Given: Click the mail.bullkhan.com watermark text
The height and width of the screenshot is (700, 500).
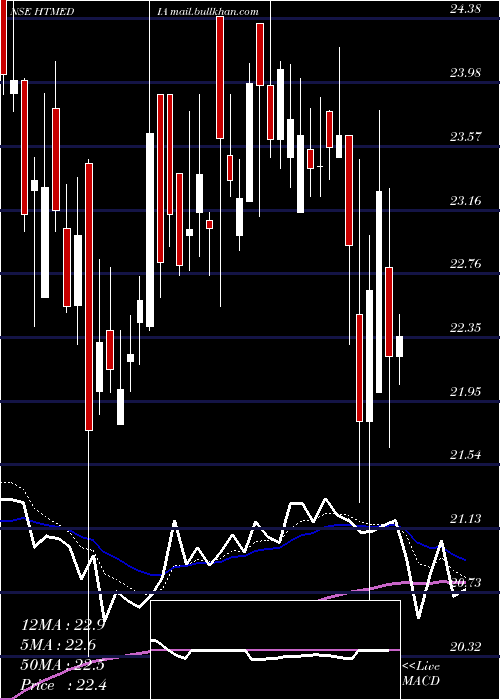Looking at the screenshot, I should 214,11.
